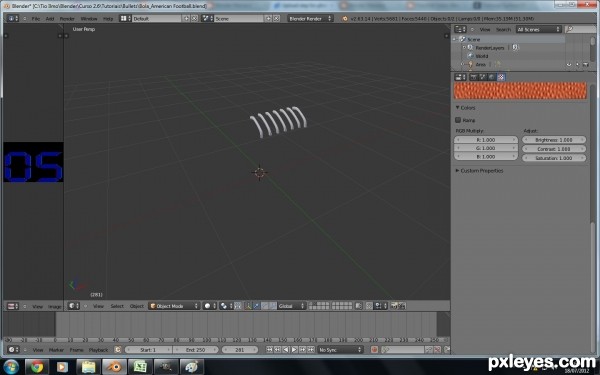Click the orange texture preview
600x375 pixels.
point(520,91)
